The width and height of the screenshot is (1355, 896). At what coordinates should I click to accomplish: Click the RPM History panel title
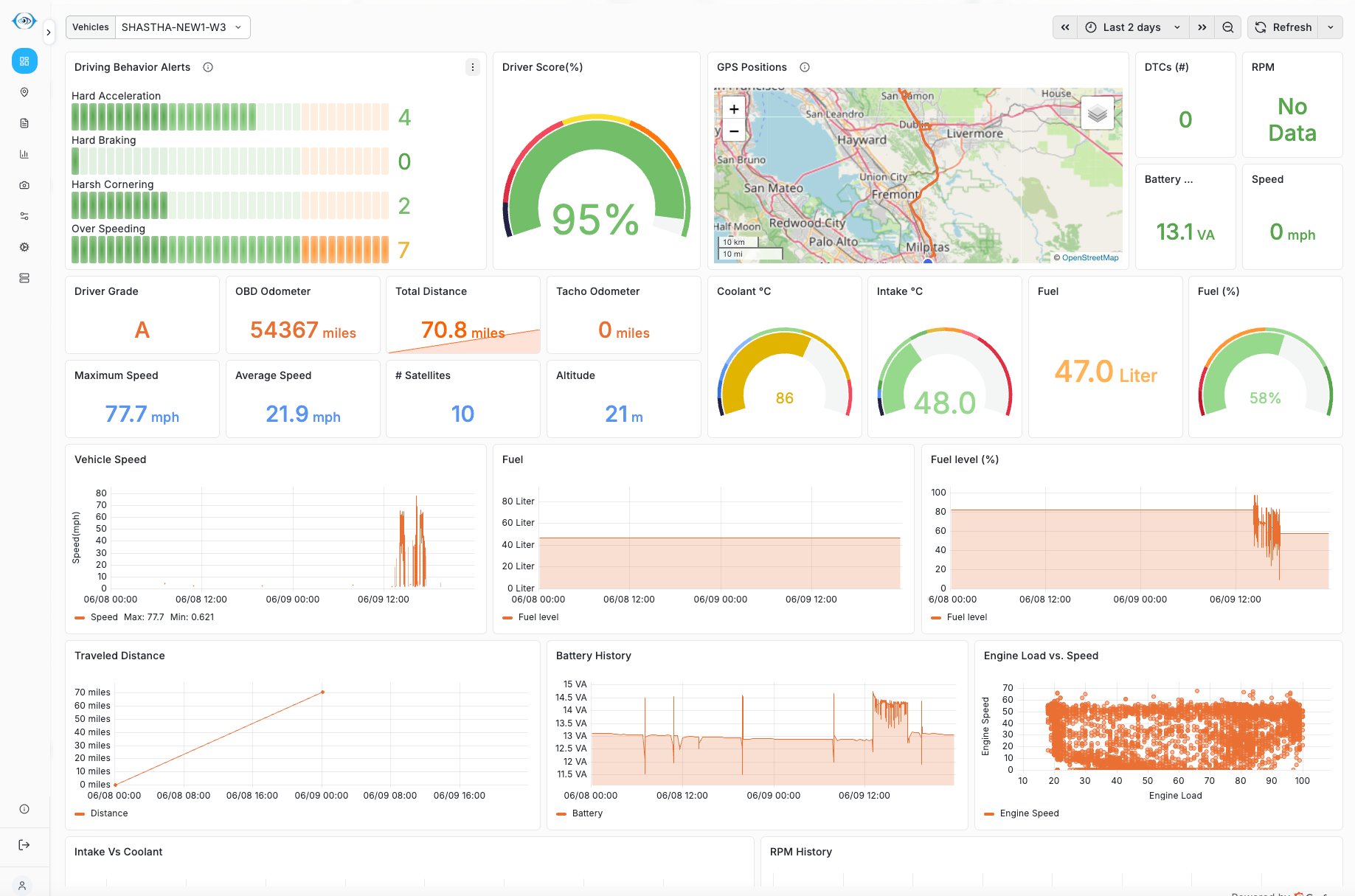[801, 852]
